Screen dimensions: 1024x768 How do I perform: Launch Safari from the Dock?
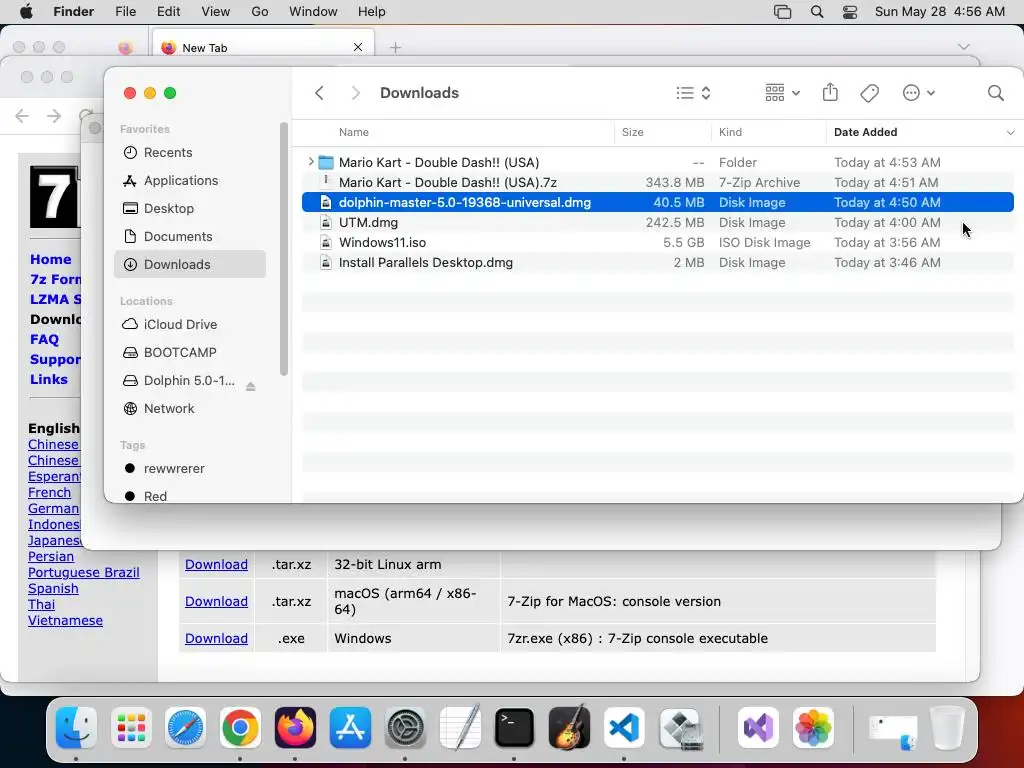pyautogui.click(x=185, y=728)
